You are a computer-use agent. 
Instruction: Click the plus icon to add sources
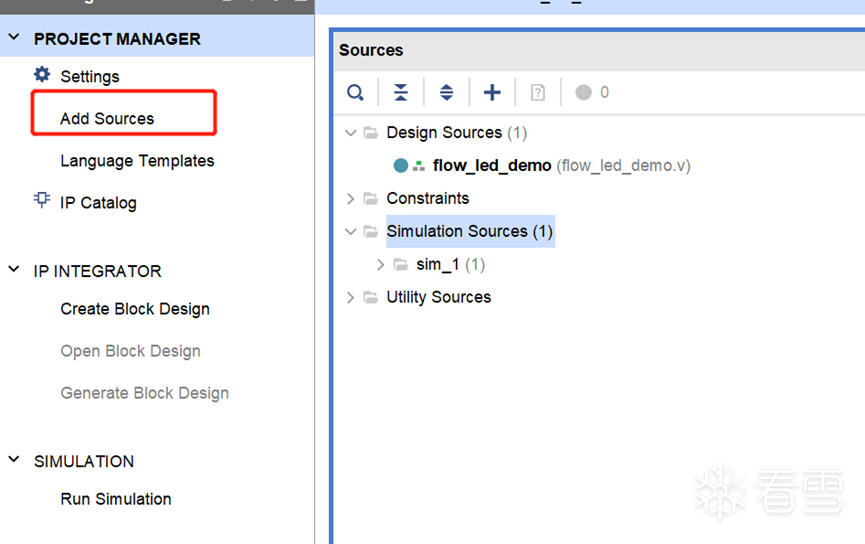point(492,92)
